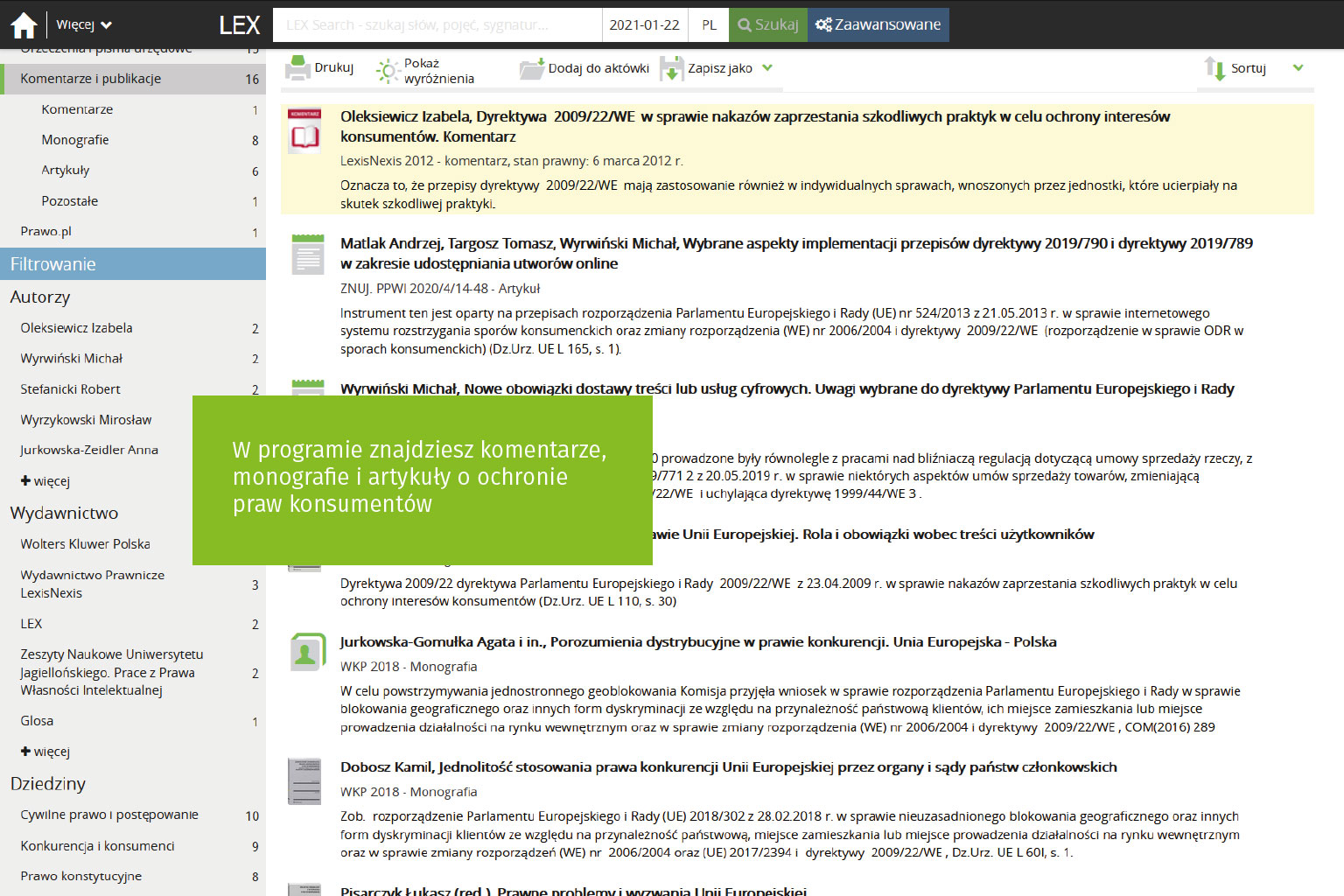The width and height of the screenshot is (1344, 896).
Task: Expand the Zapisz jako dropdown arrow
Action: tap(767, 67)
